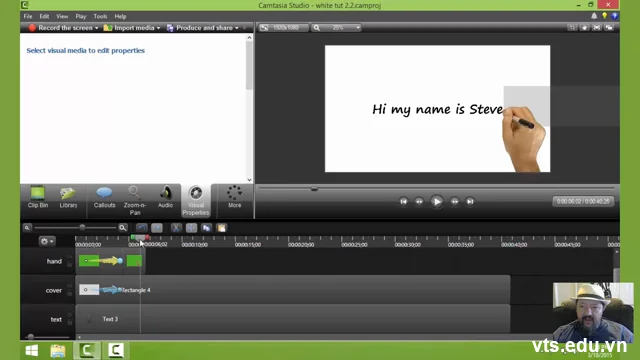
Task: Select the Visual Properties tab
Action: click(x=196, y=200)
